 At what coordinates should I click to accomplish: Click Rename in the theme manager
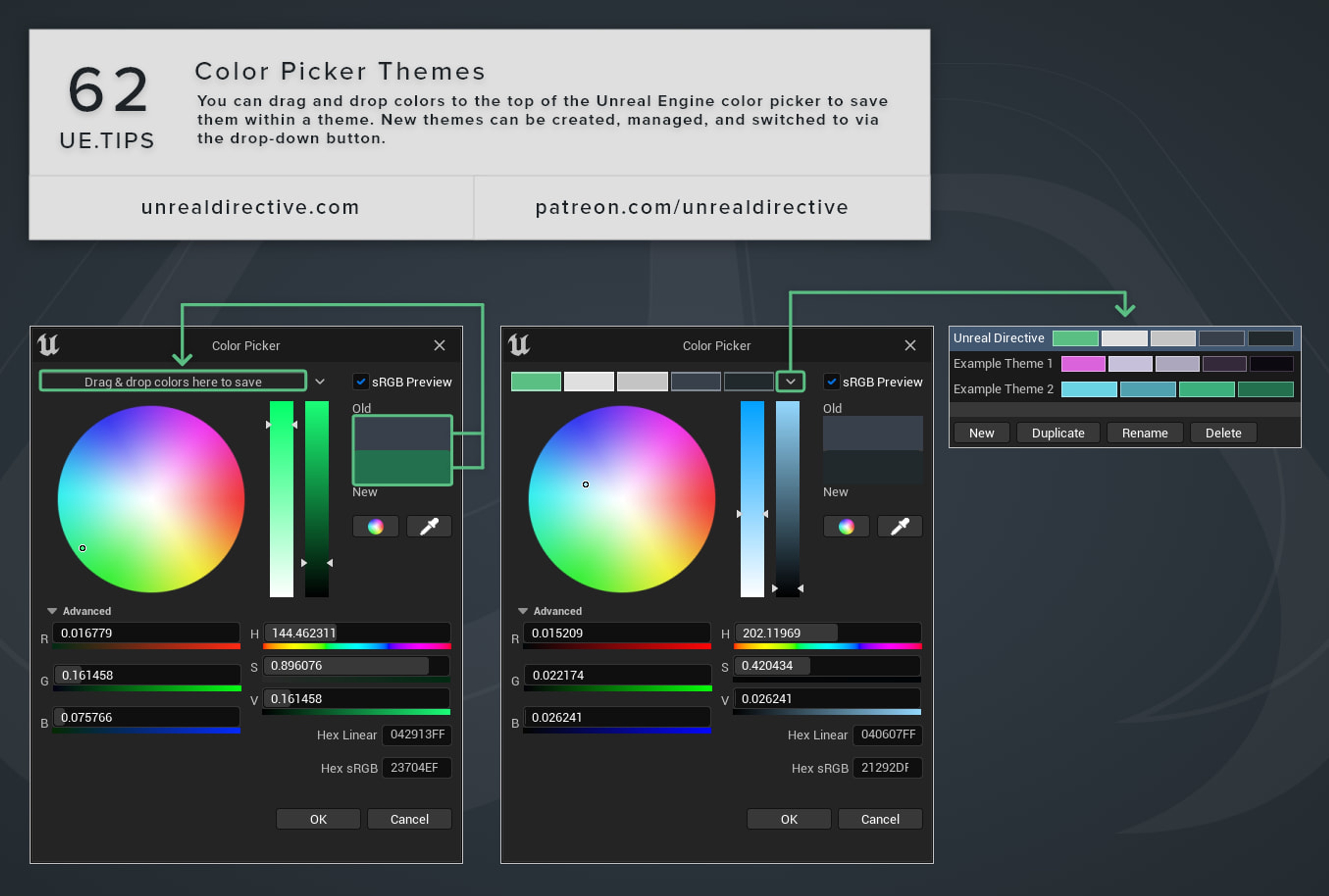[1145, 432]
